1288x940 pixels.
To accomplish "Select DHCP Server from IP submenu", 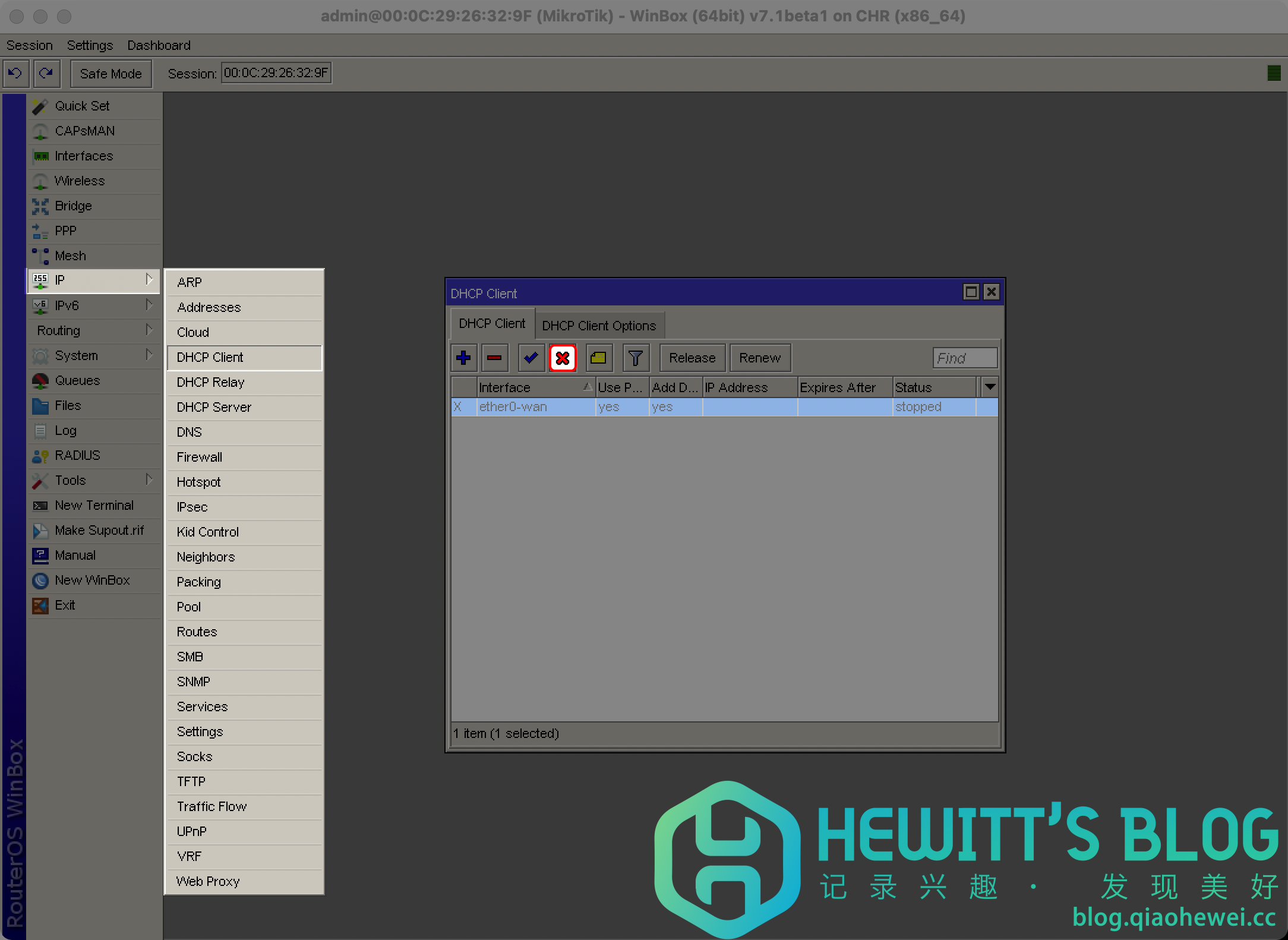I will (x=213, y=407).
